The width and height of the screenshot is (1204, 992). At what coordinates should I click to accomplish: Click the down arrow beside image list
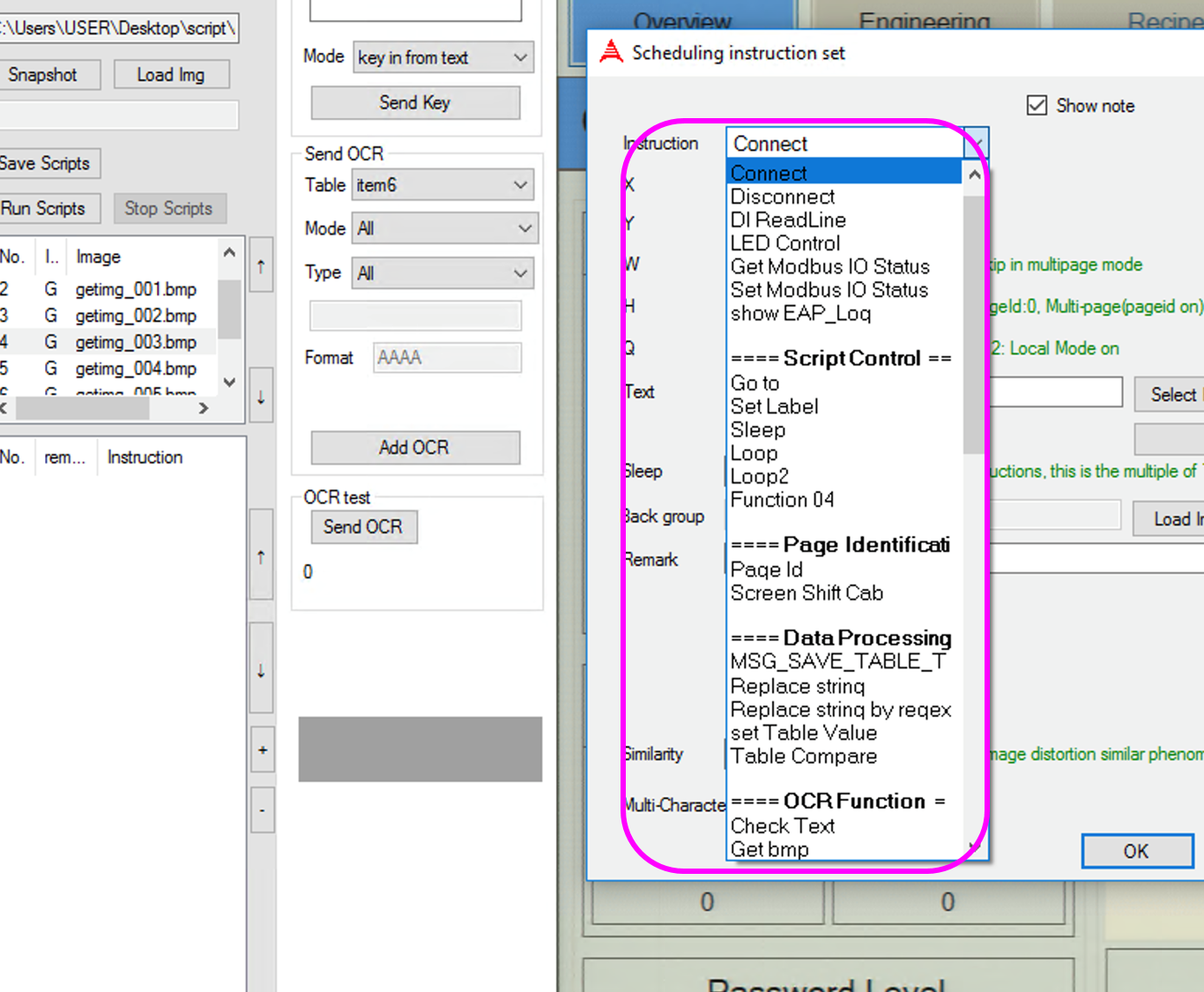coord(261,397)
